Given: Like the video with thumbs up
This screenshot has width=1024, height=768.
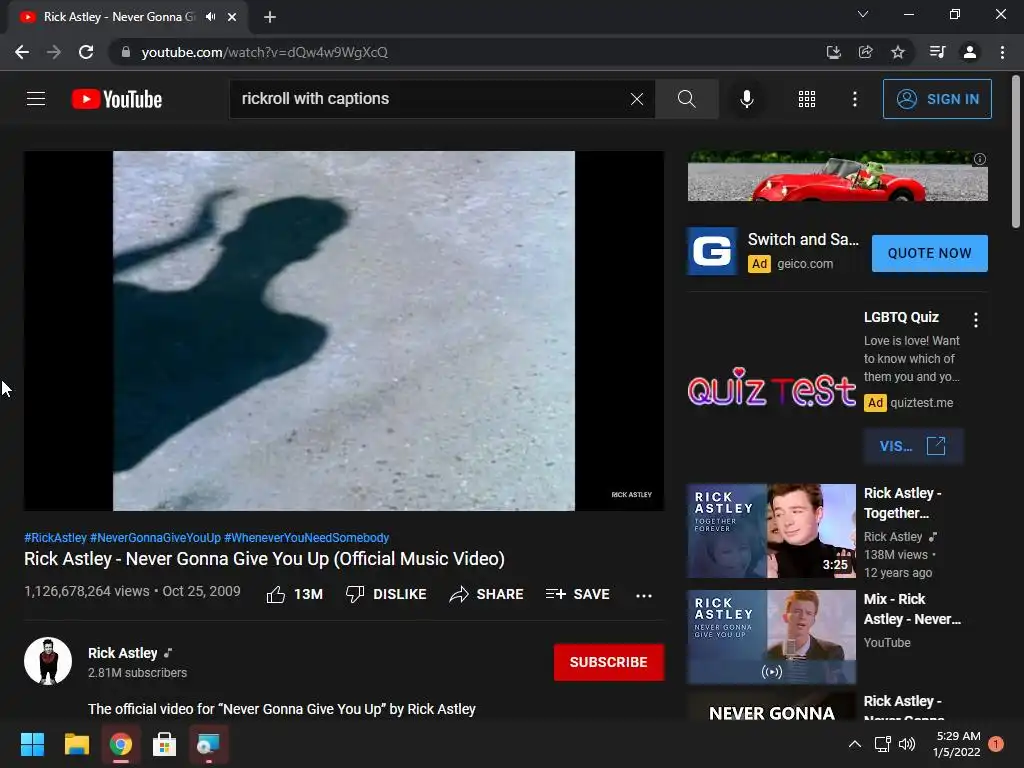Looking at the screenshot, I should pyautogui.click(x=295, y=594).
